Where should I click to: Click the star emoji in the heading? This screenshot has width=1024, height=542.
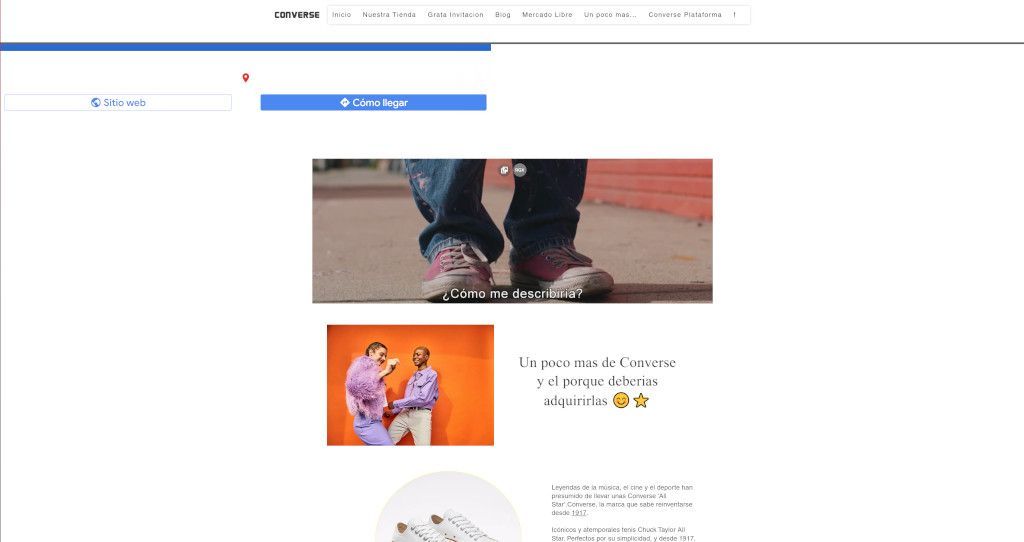(641, 400)
